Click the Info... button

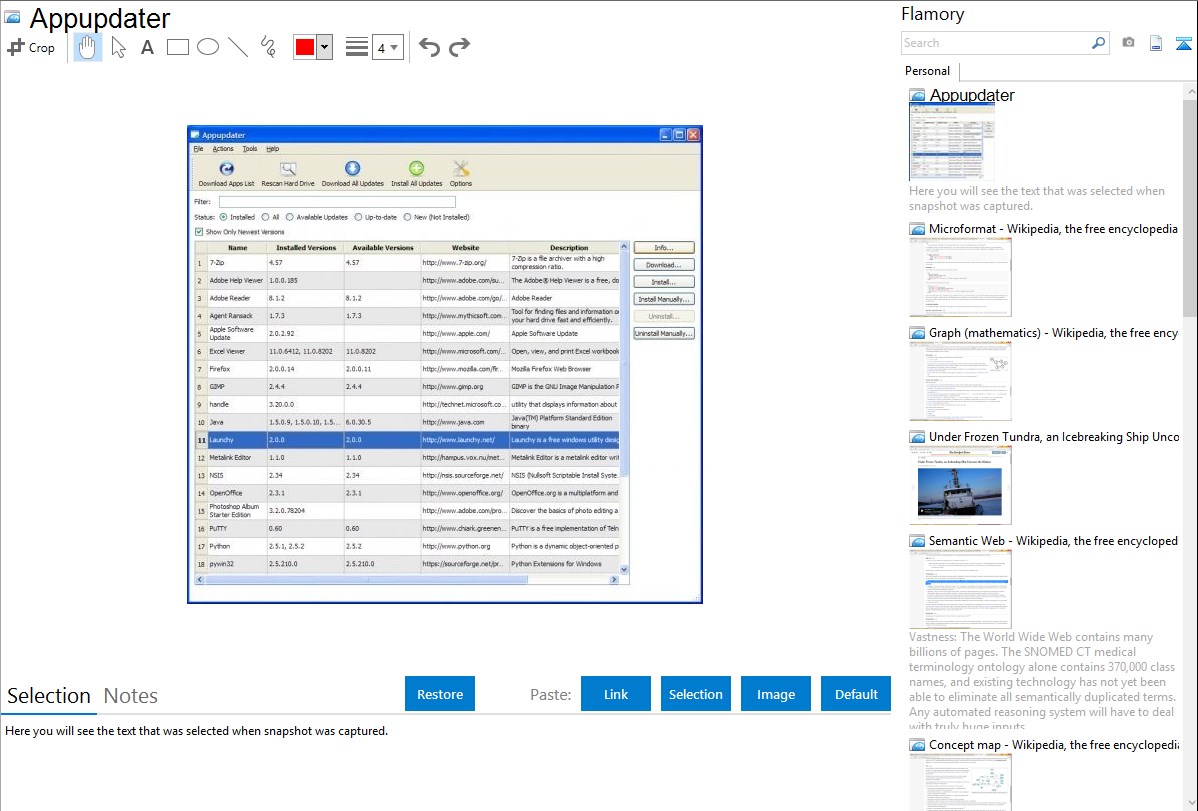pos(664,248)
